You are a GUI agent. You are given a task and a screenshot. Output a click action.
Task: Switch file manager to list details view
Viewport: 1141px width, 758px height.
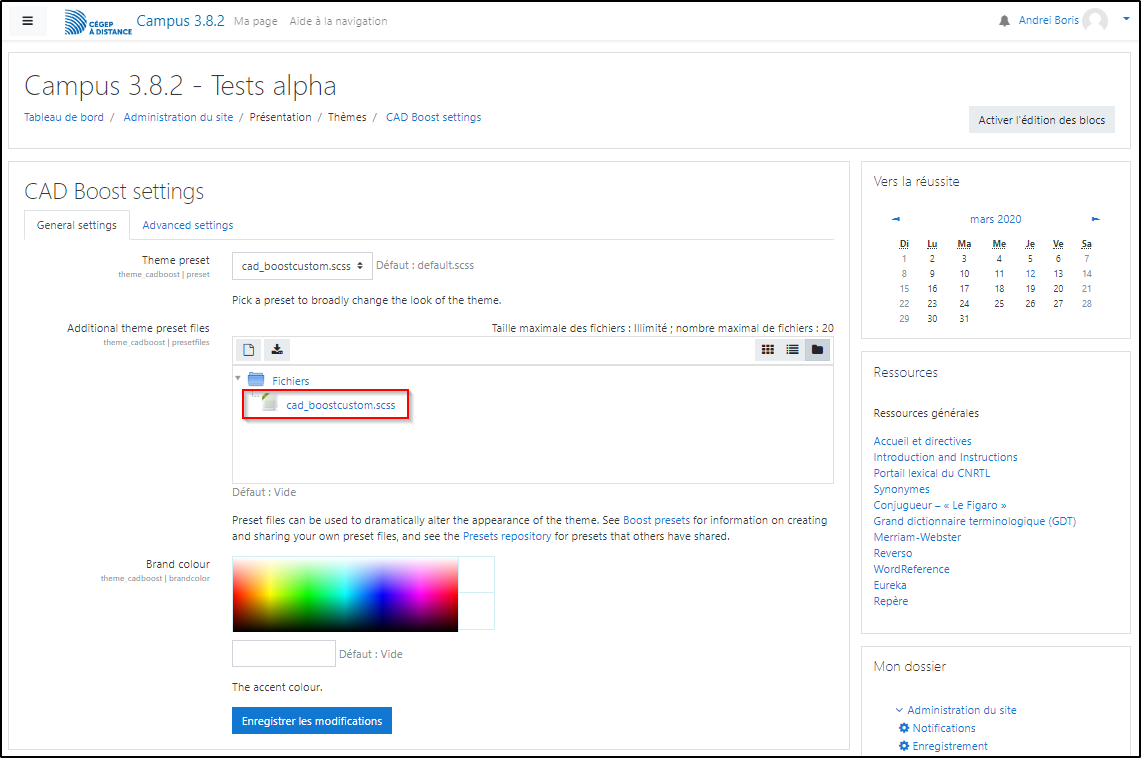tap(793, 349)
